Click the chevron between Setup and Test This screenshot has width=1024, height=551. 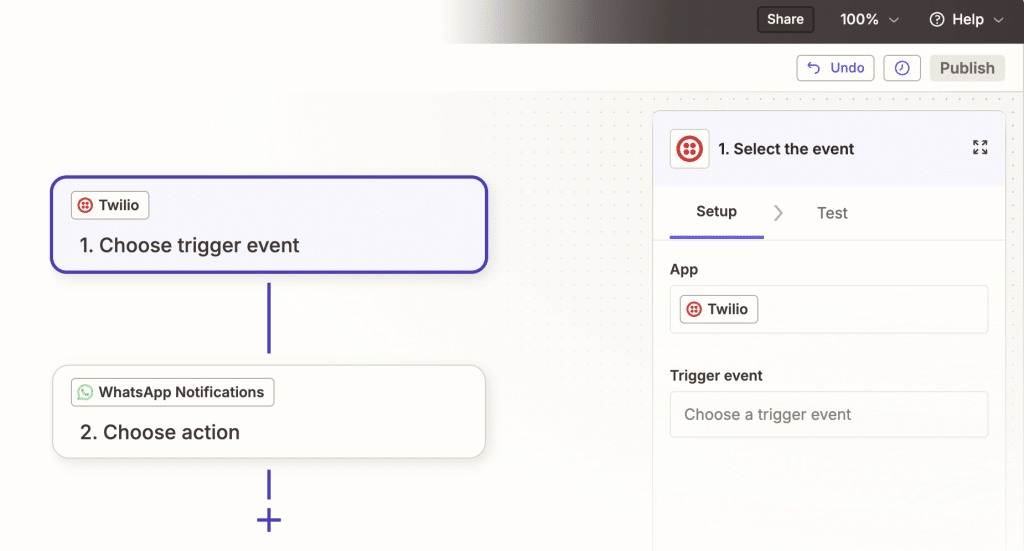pyautogui.click(x=778, y=213)
